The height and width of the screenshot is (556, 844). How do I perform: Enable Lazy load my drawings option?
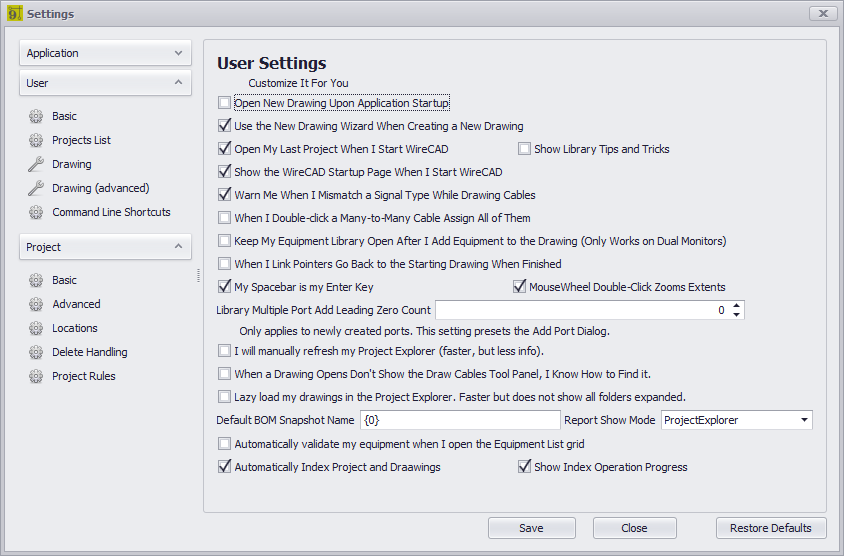224,397
